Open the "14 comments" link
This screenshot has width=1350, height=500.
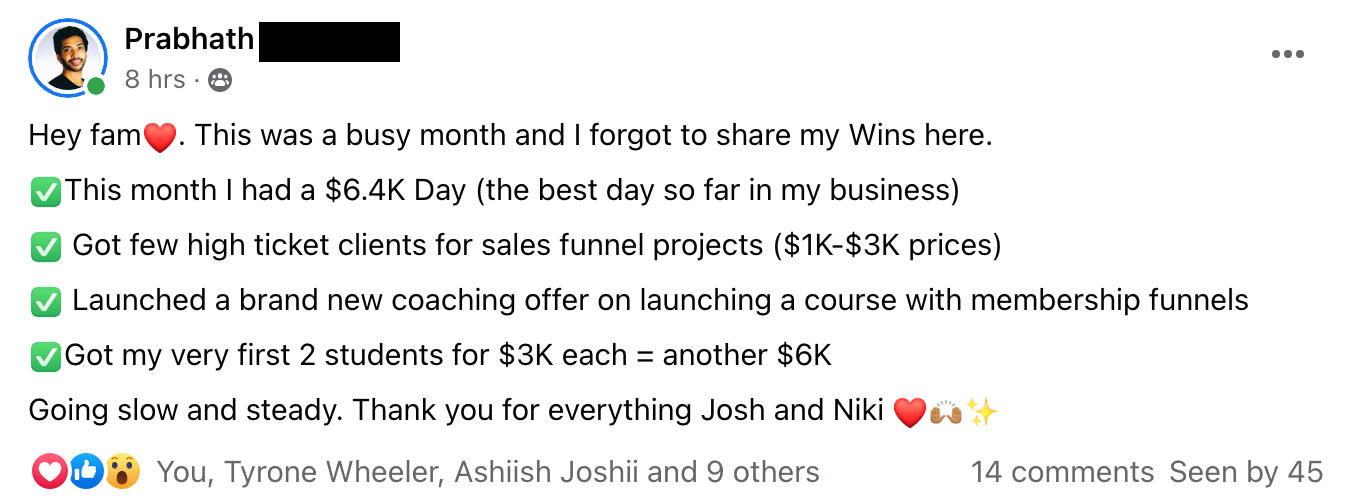[x=1062, y=472]
